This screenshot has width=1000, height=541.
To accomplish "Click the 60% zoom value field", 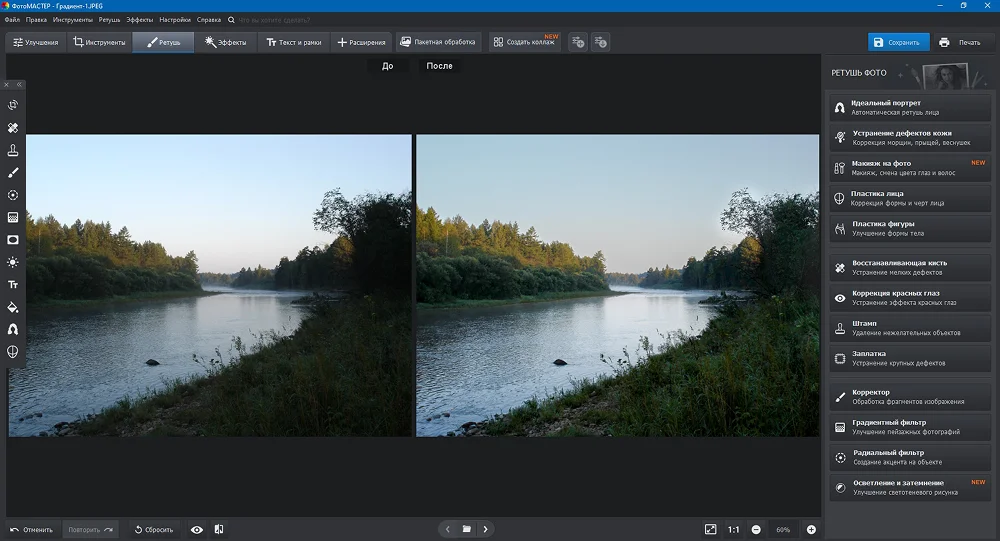I will 783,530.
